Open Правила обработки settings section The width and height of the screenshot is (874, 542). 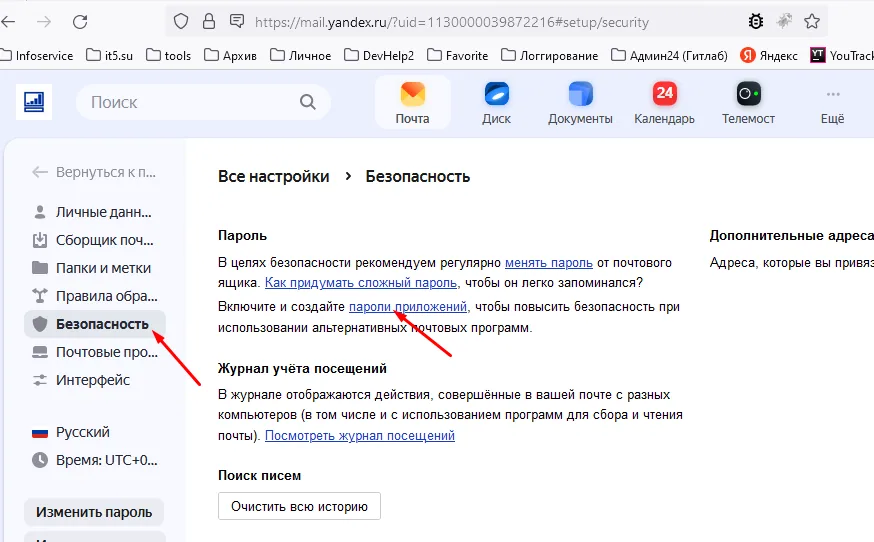94,296
